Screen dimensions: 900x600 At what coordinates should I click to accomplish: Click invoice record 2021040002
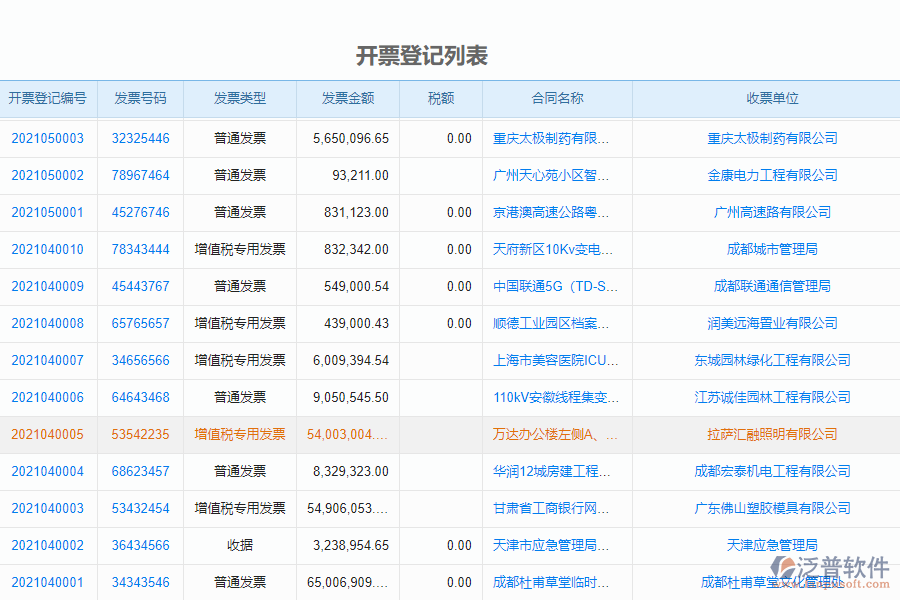48,545
